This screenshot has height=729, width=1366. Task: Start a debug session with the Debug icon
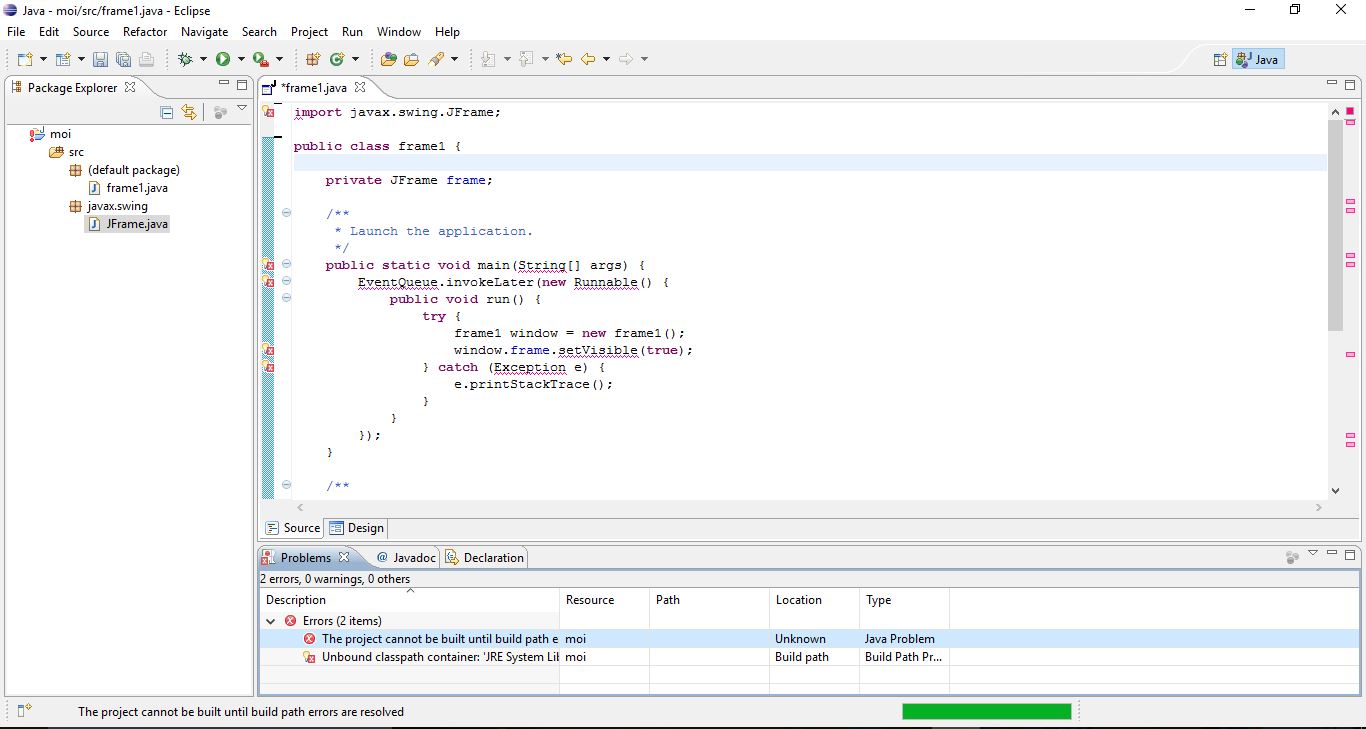186,58
